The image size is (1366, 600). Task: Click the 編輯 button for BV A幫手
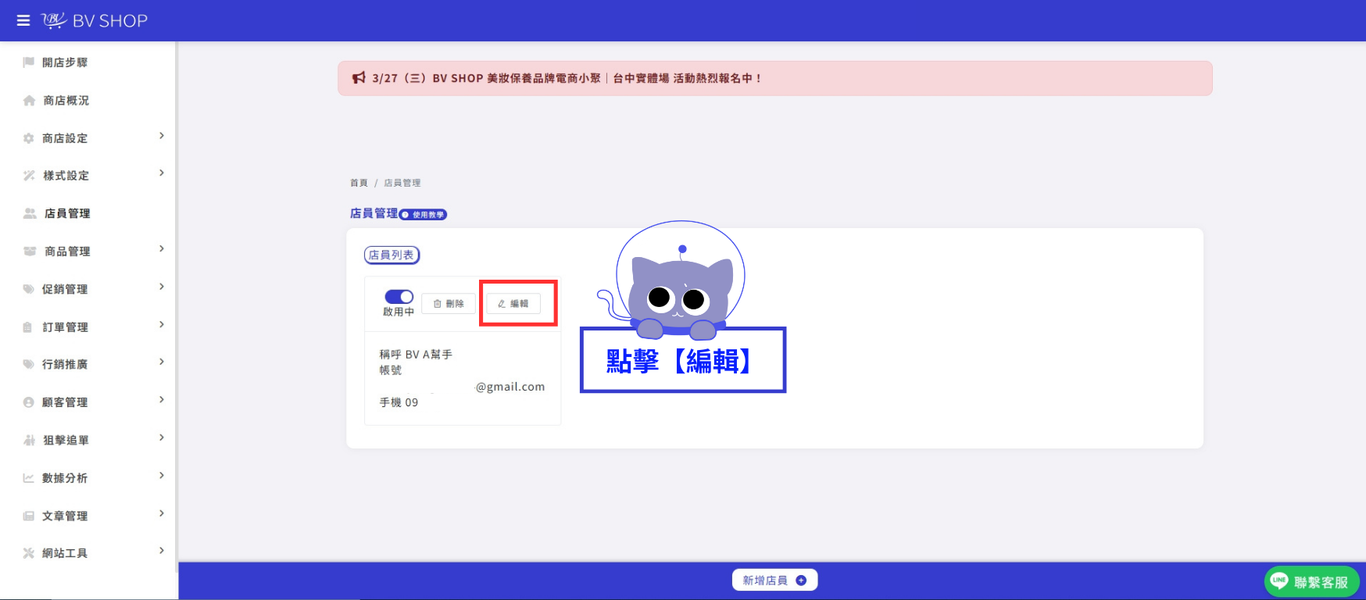(513, 303)
